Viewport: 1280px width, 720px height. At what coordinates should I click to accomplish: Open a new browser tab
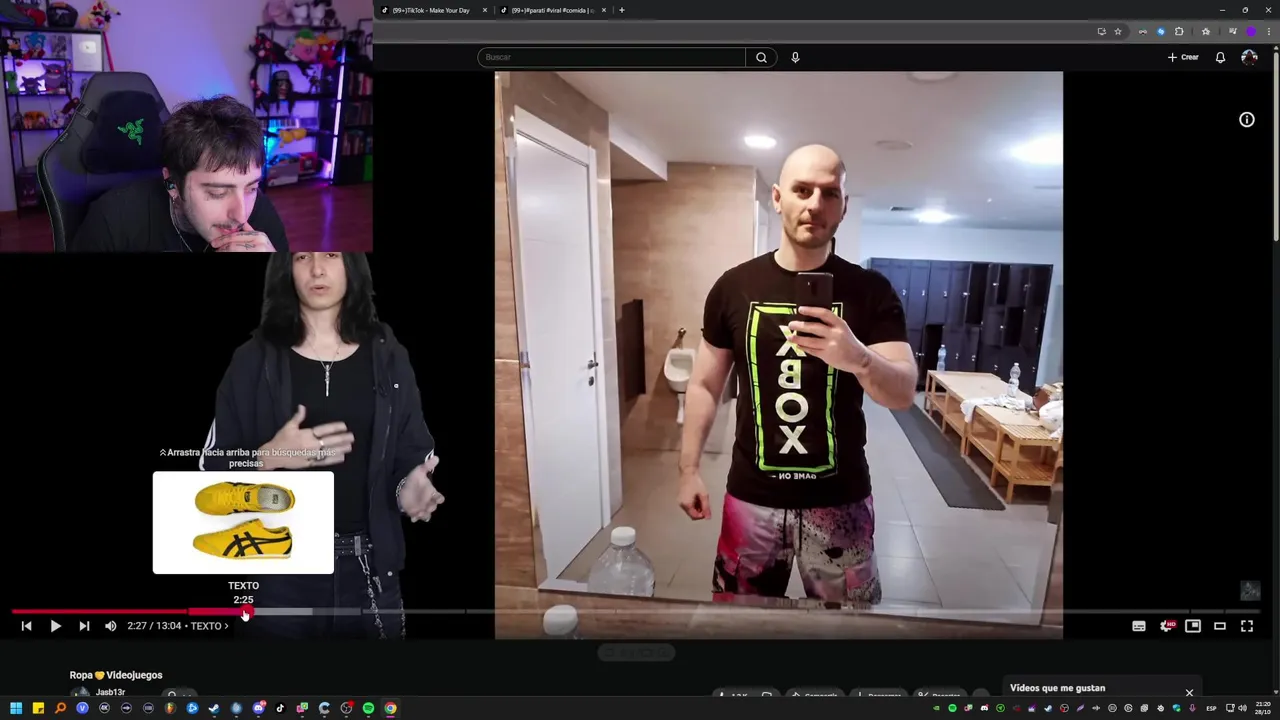coord(622,10)
